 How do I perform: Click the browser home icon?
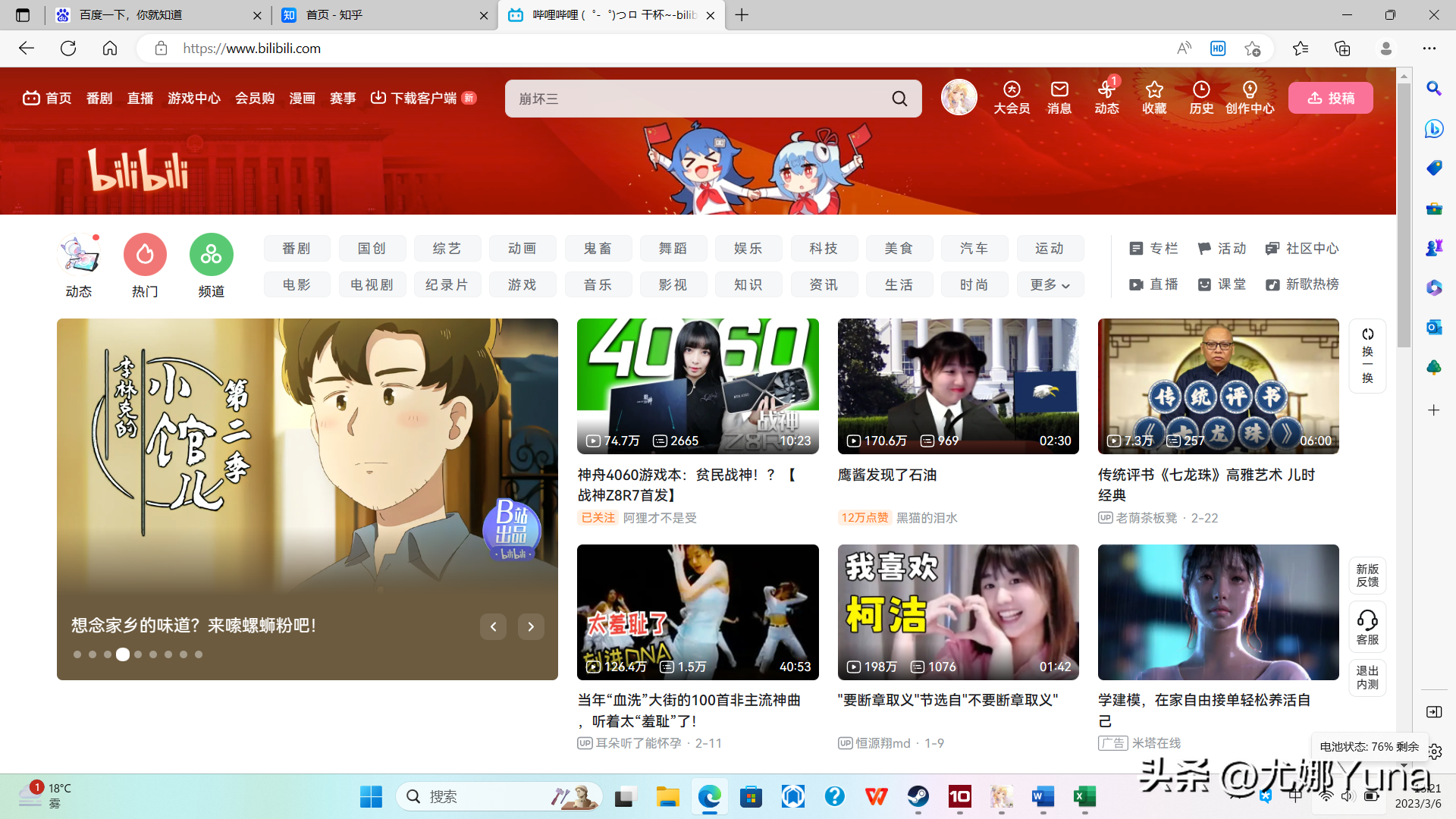click(x=110, y=49)
